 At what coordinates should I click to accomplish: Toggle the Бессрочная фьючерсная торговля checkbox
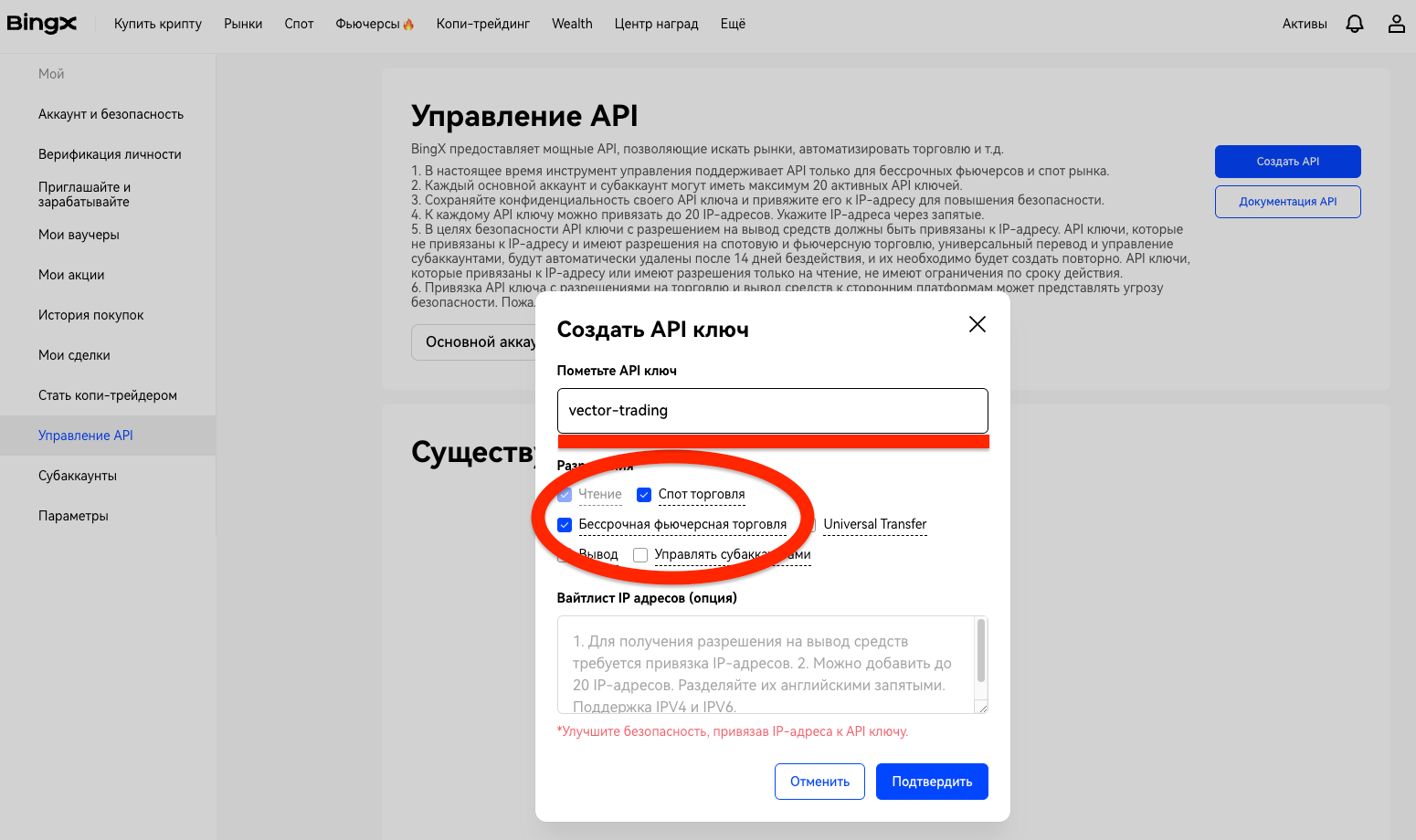click(565, 525)
